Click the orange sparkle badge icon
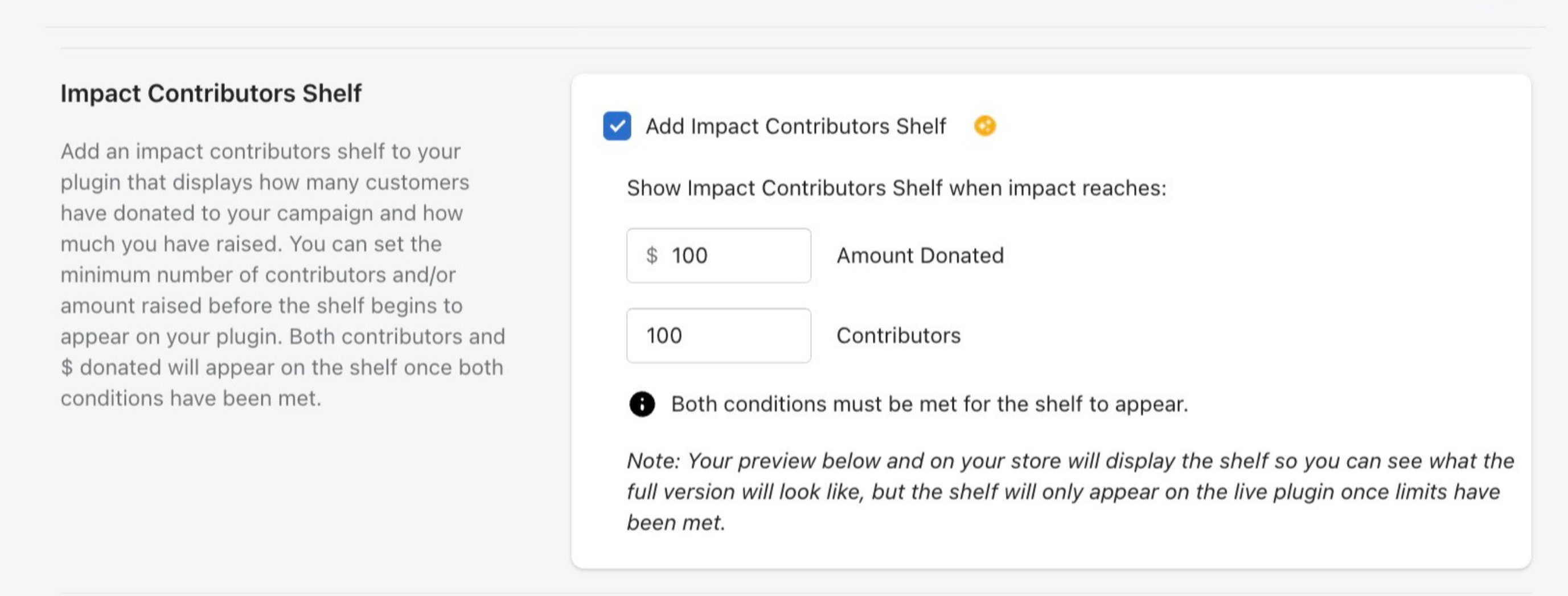Screen dimensions: 1568x596 984,126
